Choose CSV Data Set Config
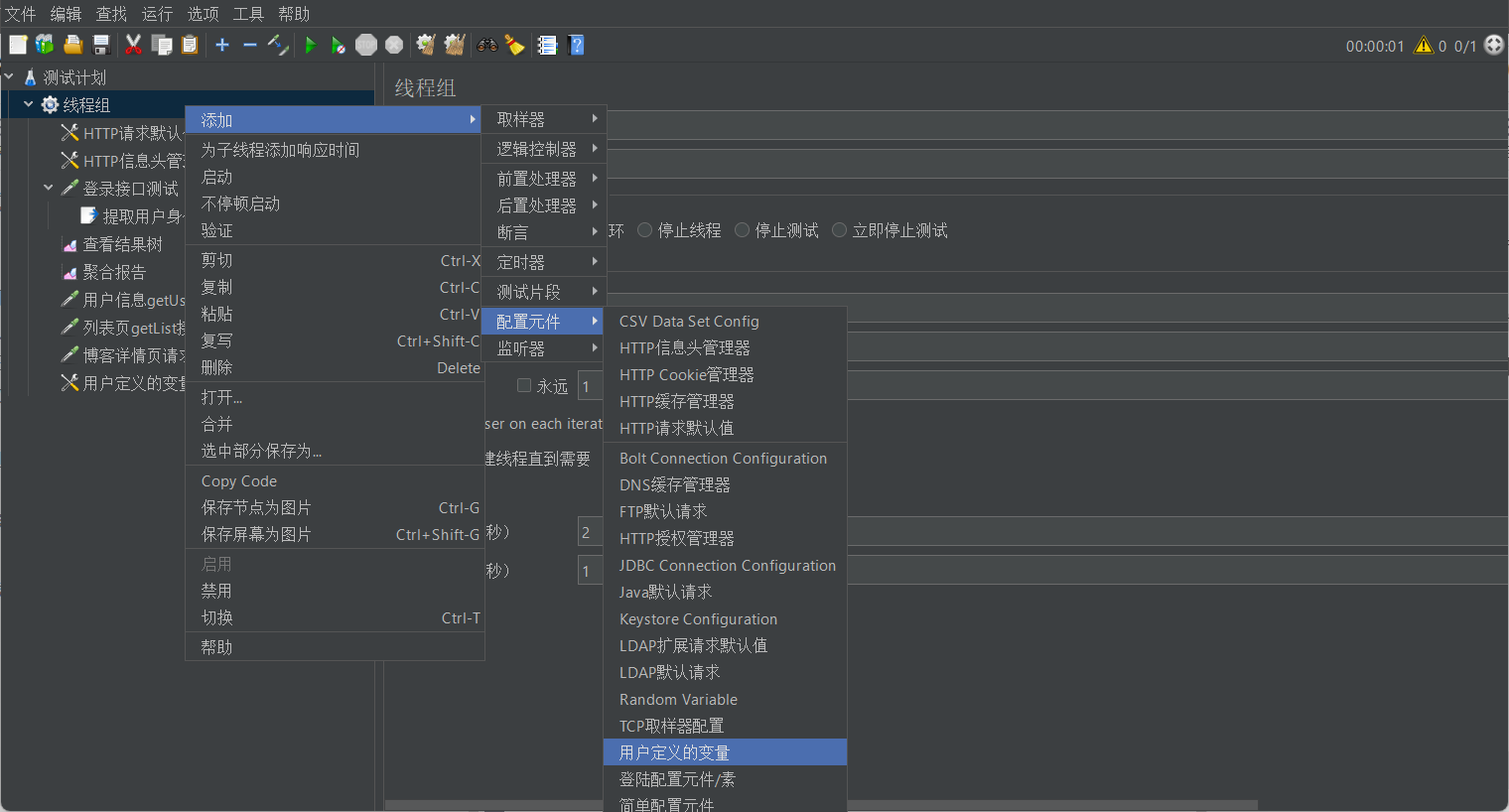 click(725, 322)
